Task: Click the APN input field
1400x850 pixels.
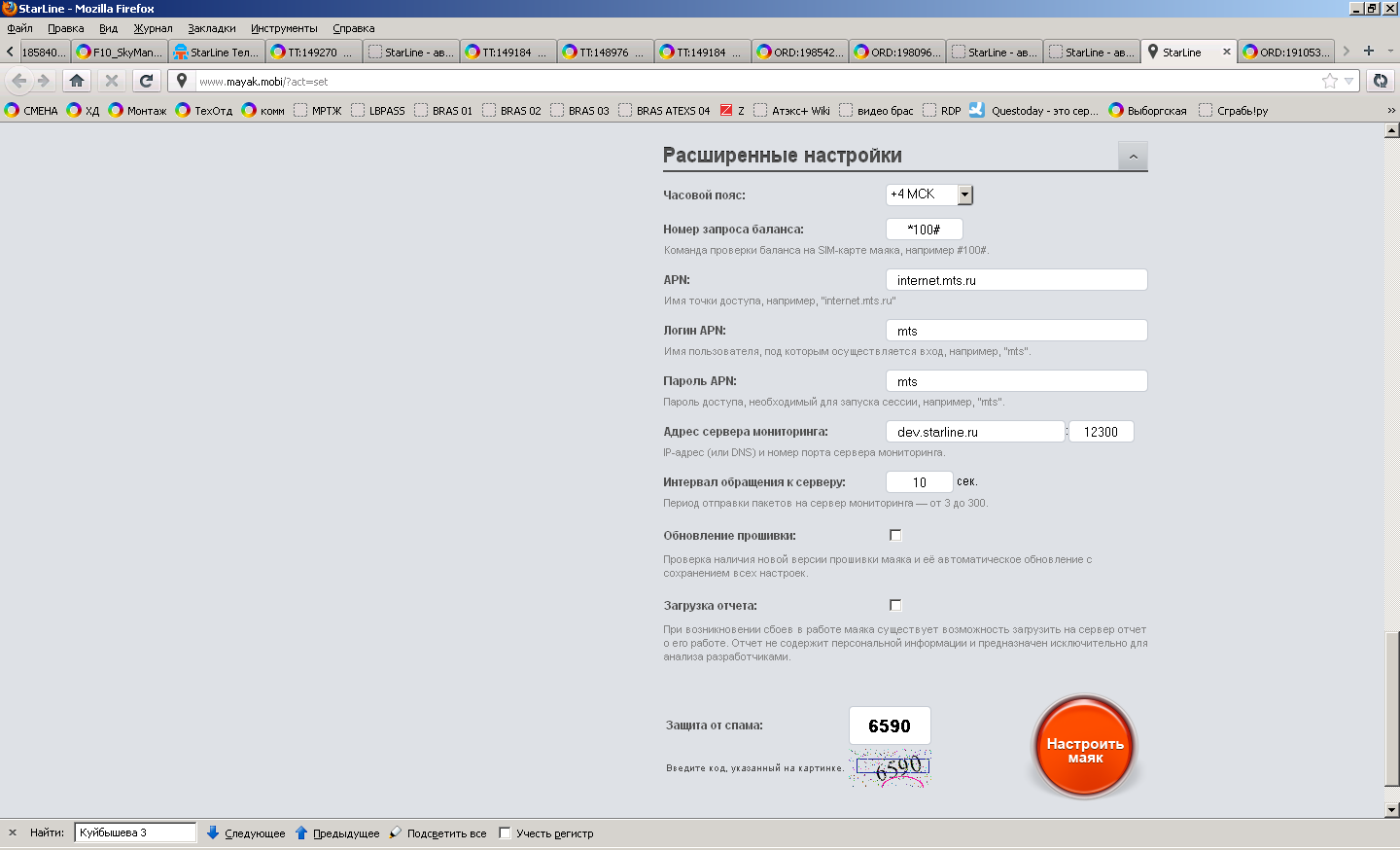Action: (1016, 280)
